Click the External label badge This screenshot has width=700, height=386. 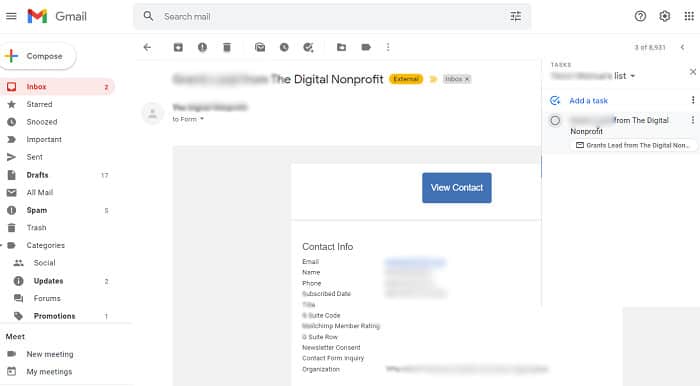click(x=406, y=79)
